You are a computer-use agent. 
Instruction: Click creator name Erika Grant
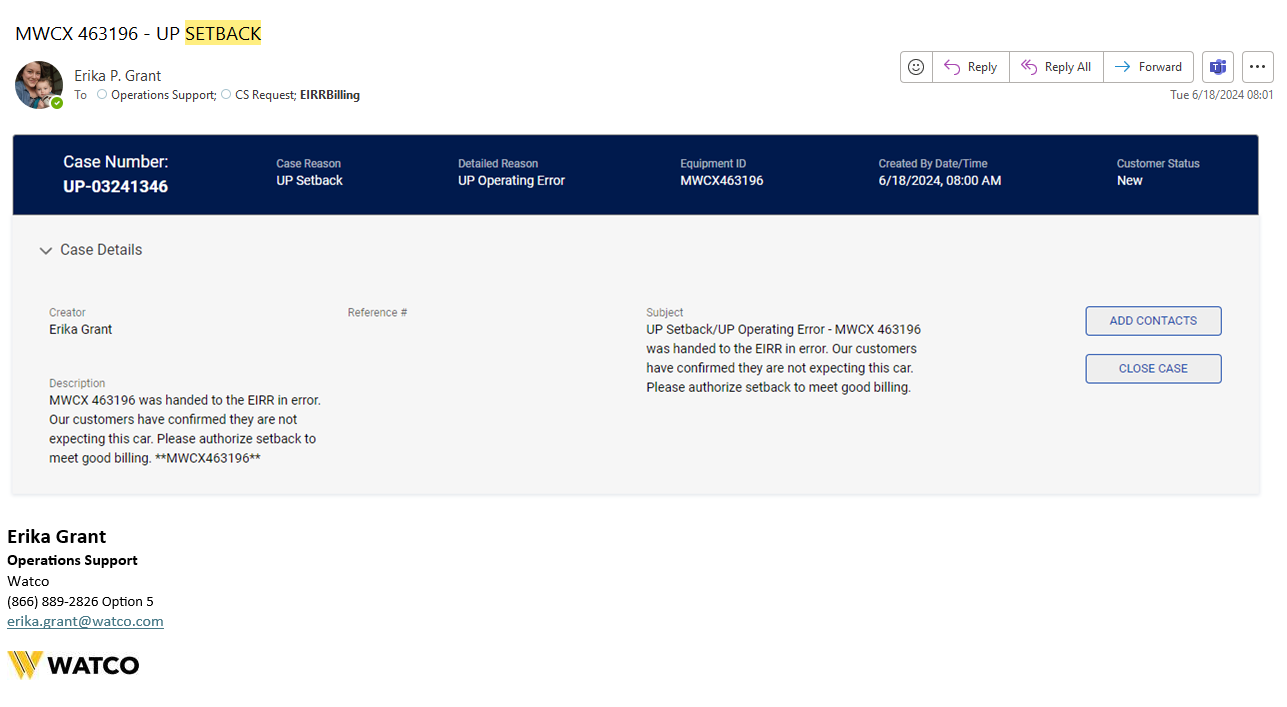click(x=80, y=329)
